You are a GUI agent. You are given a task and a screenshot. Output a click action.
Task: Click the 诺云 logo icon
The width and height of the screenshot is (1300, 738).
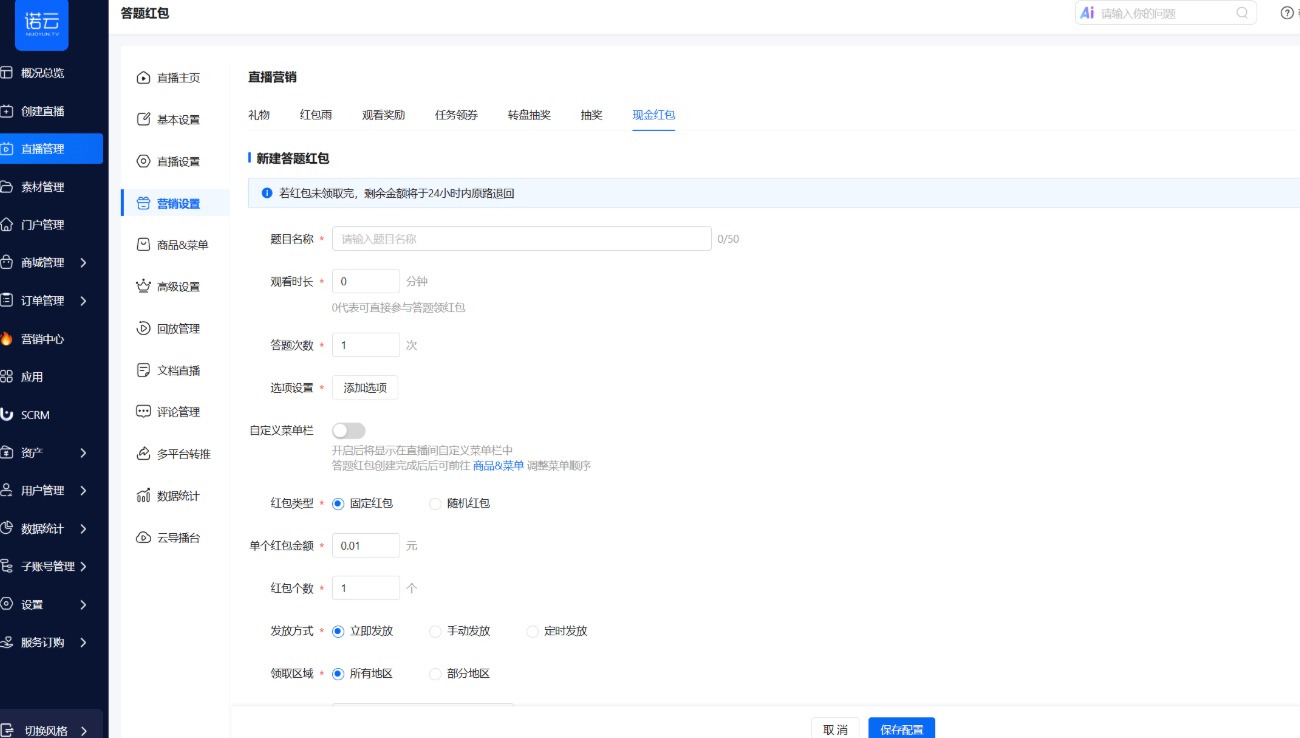point(41,25)
